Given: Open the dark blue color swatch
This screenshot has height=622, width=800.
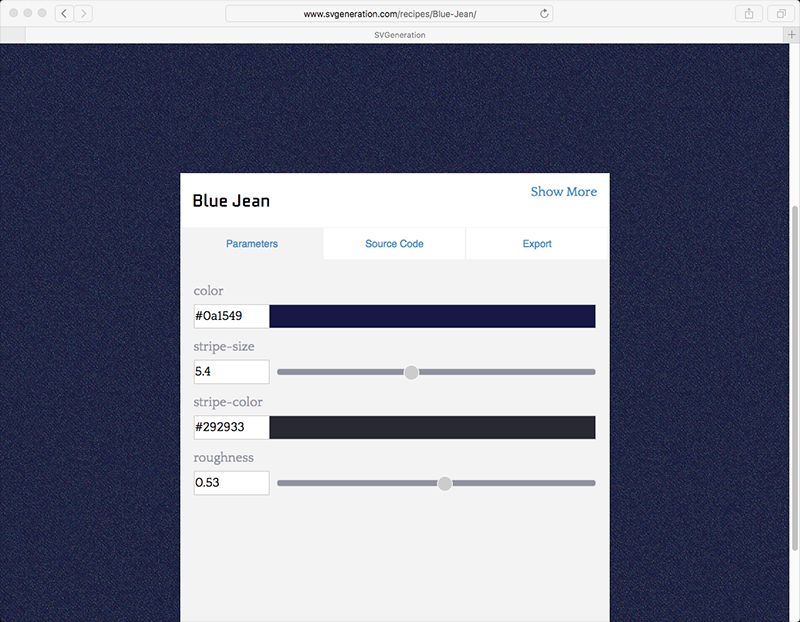Looking at the screenshot, I should 432,317.
